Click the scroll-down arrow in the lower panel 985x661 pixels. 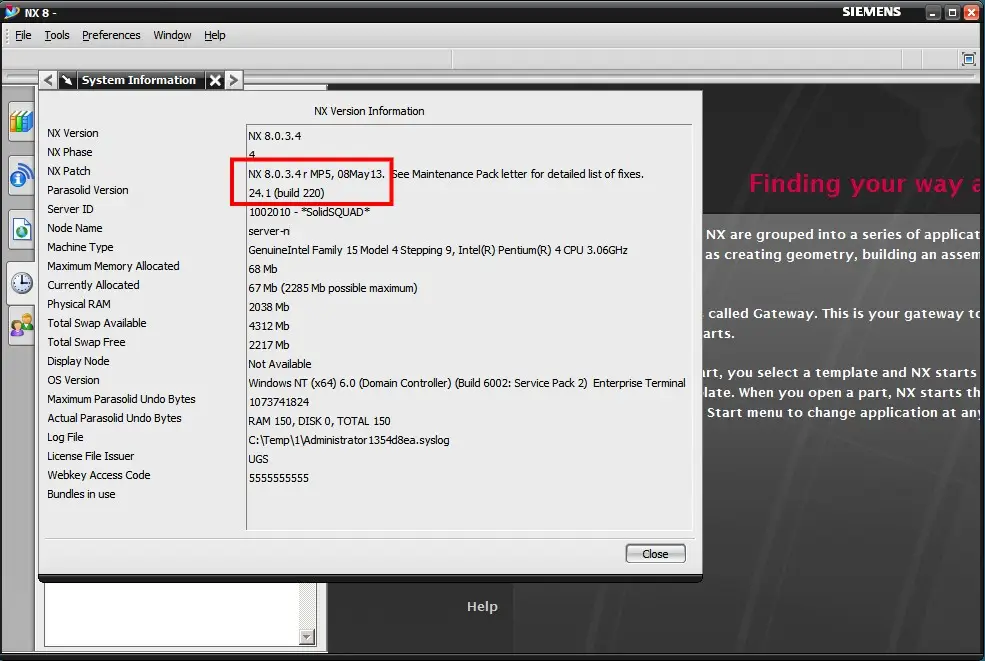pos(307,636)
